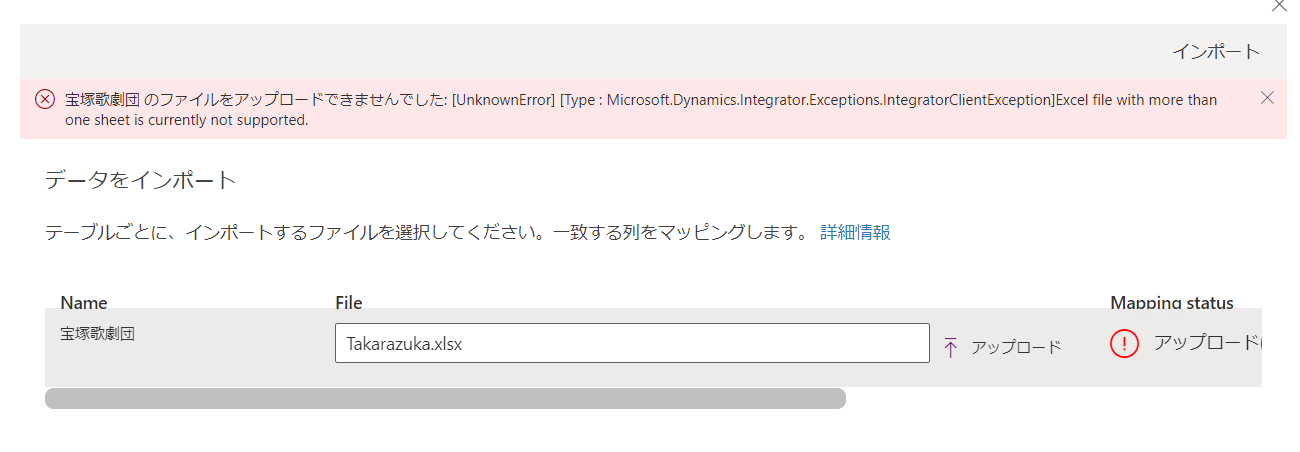Open the 詳細情報 link
The image size is (1300, 452).
(x=855, y=232)
